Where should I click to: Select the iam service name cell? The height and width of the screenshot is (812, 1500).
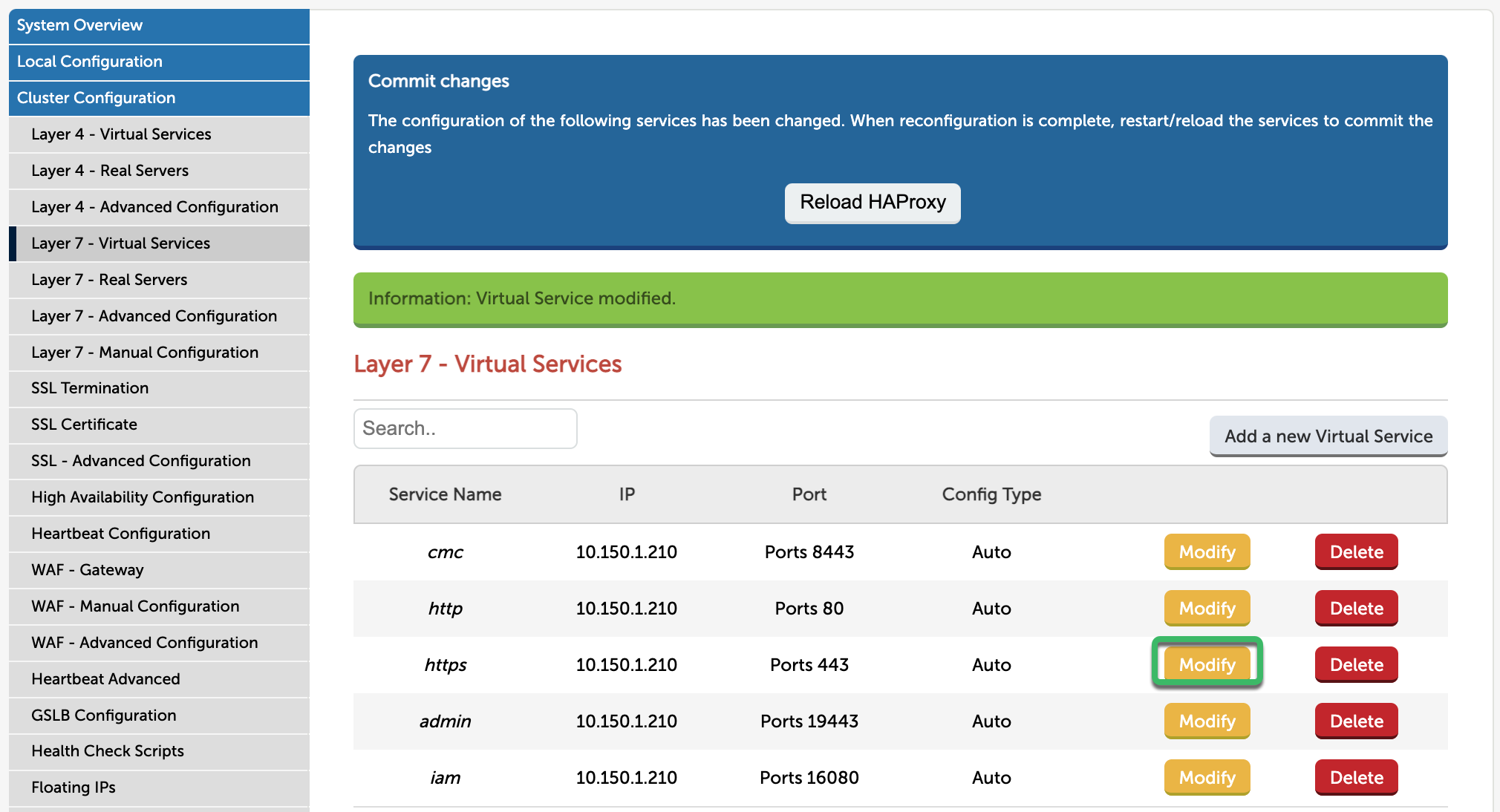point(445,778)
